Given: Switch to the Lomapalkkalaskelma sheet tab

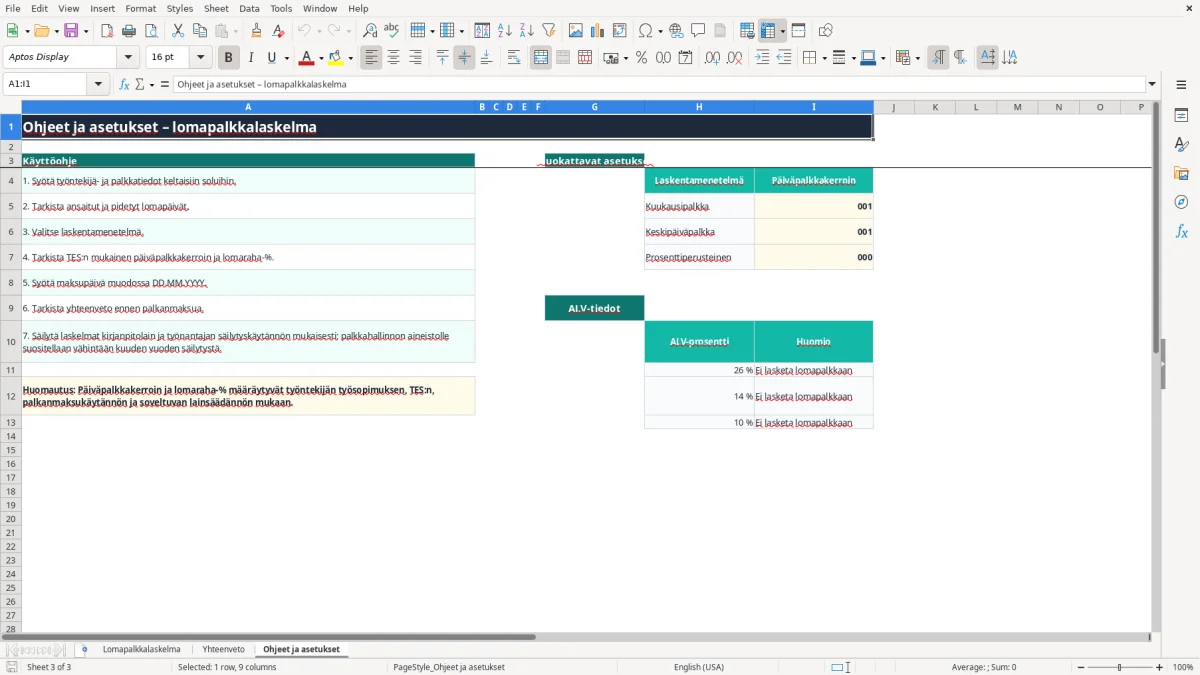Looking at the screenshot, I should pos(141,649).
